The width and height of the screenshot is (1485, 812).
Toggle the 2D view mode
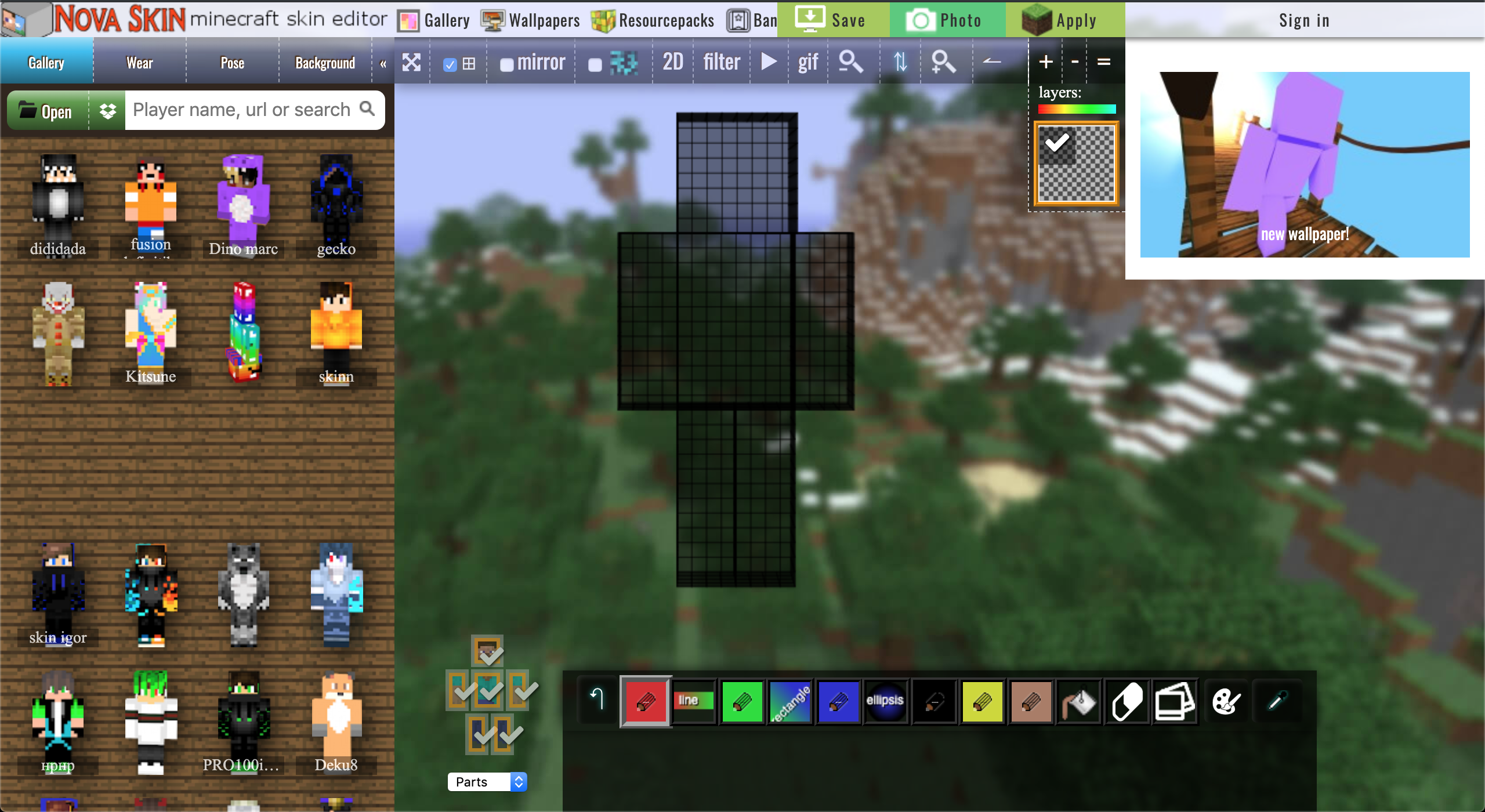[671, 62]
